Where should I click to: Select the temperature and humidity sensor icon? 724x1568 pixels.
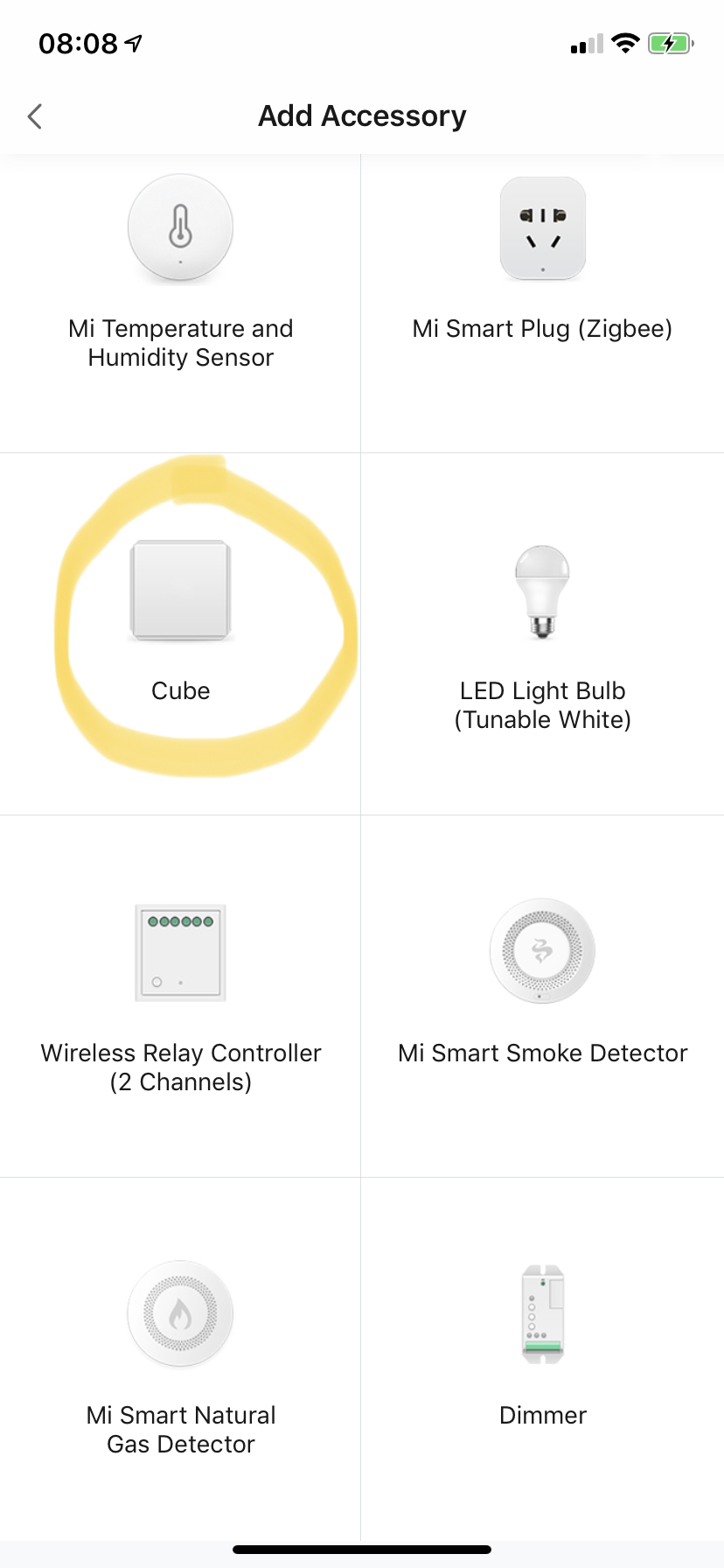[181, 227]
